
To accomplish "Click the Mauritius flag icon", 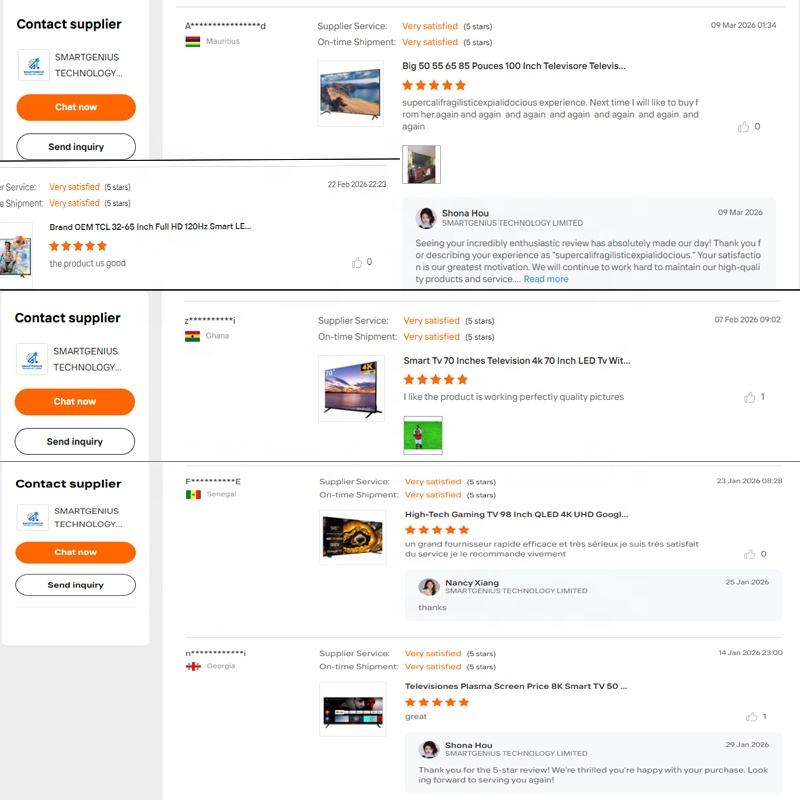I will pos(192,41).
